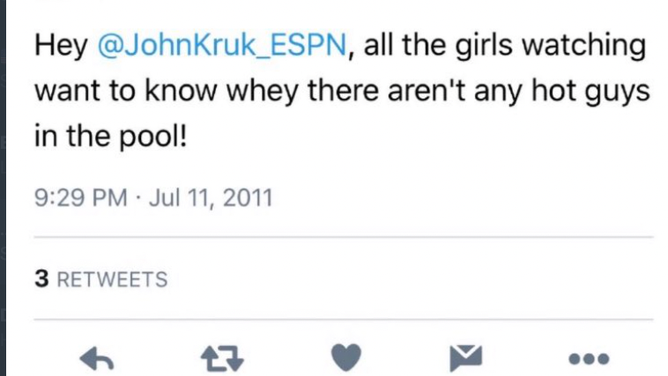This screenshot has width=668, height=376.
Task: Click the 9:29 PM timestamp
Action: (x=81, y=198)
